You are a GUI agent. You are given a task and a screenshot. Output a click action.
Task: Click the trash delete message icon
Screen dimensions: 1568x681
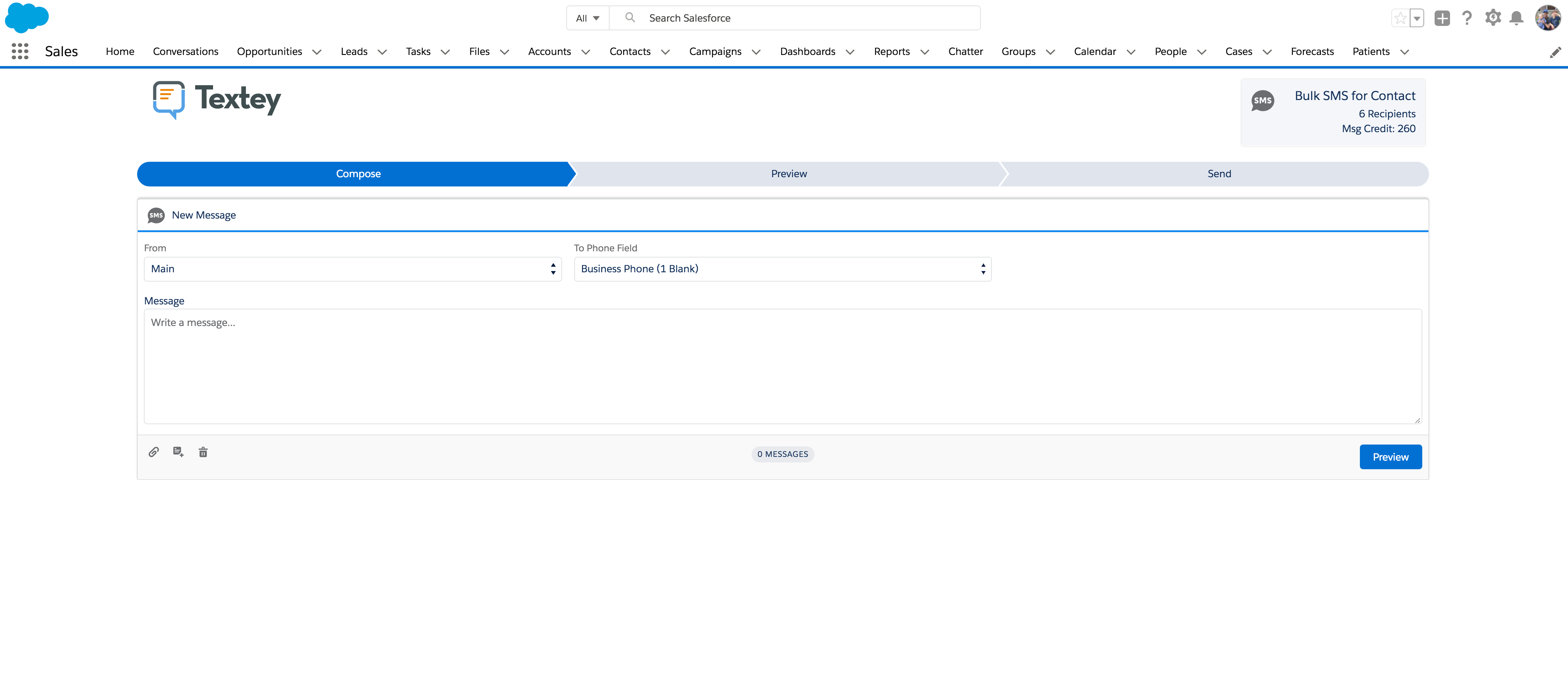(x=203, y=452)
